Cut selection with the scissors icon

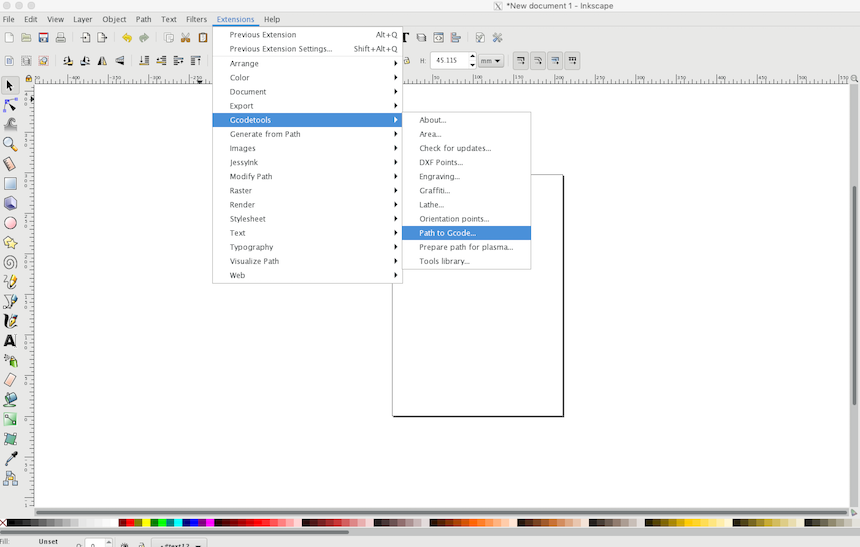[x=185, y=38]
